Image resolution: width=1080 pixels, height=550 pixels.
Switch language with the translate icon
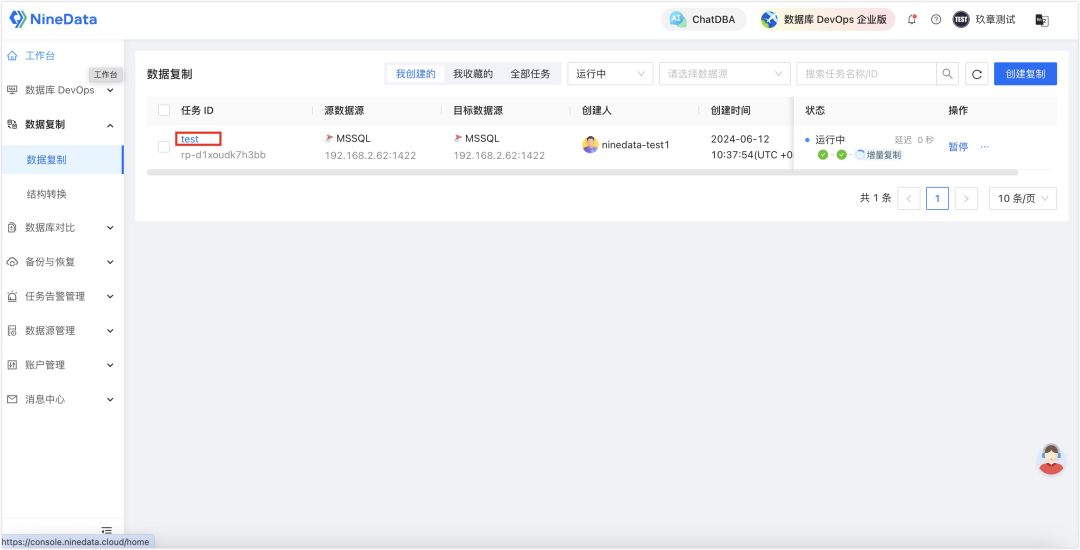tap(1042, 20)
